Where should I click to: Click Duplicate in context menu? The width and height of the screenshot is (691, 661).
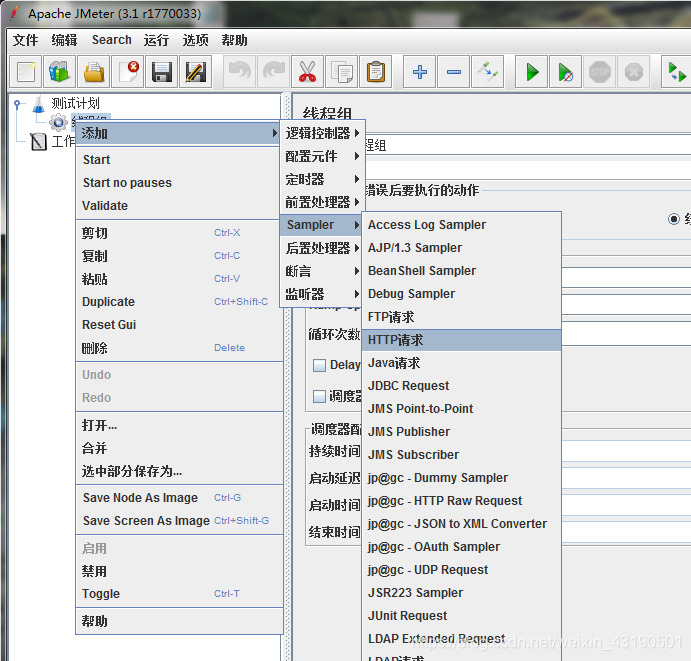coord(179,301)
